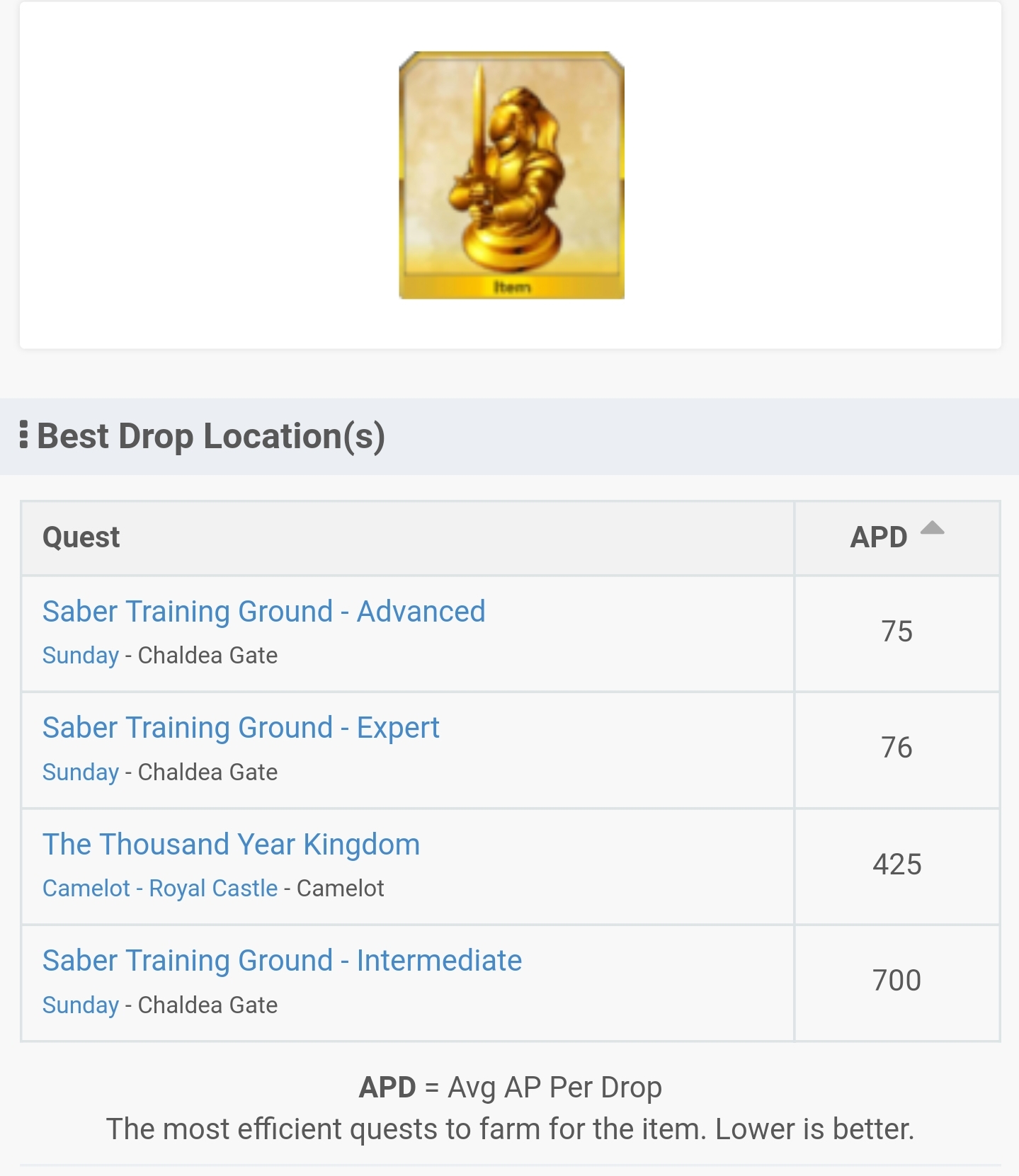Select the 76 APD value cell
The width and height of the screenshot is (1019, 1176).
pyautogui.click(x=896, y=748)
